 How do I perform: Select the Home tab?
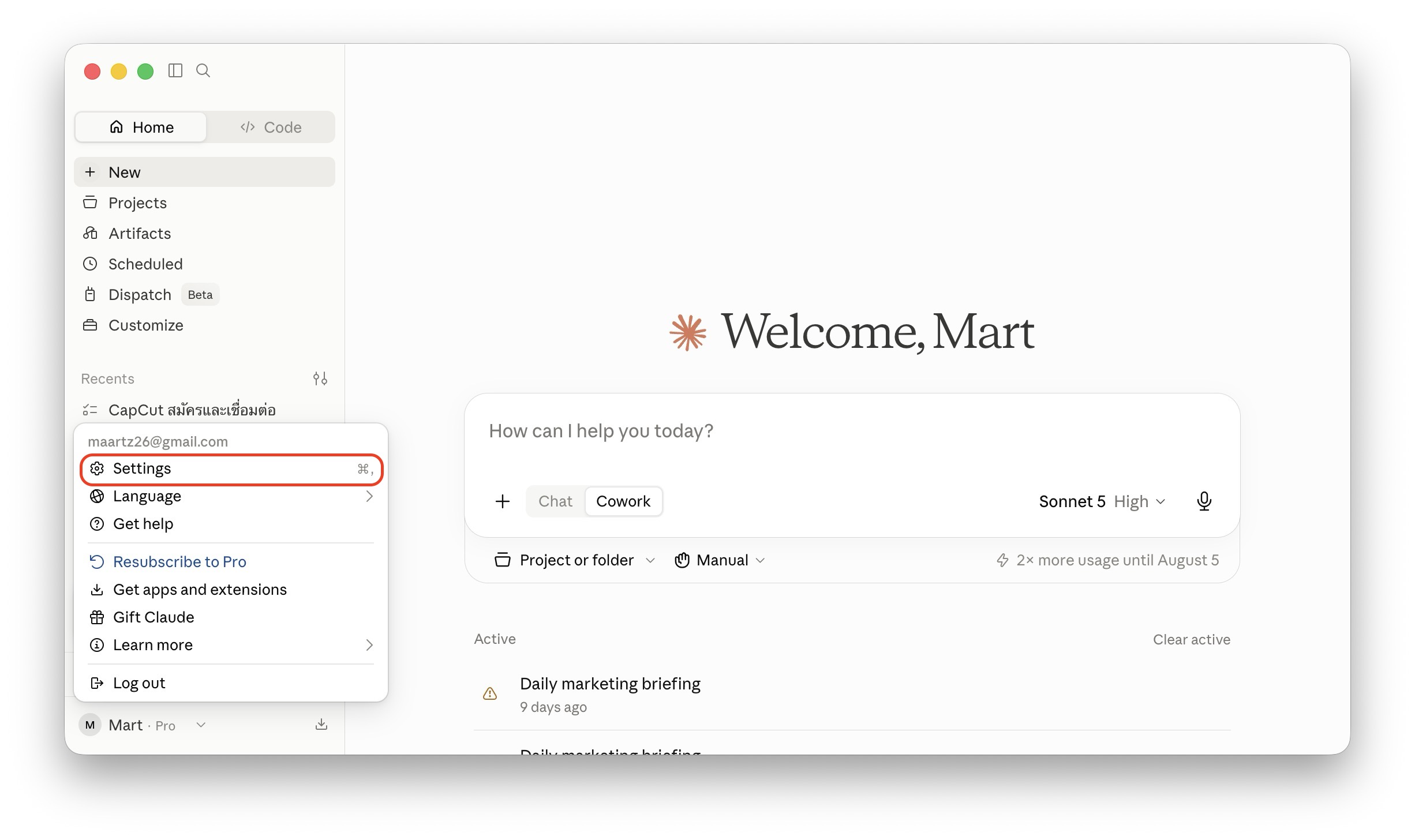(141, 127)
